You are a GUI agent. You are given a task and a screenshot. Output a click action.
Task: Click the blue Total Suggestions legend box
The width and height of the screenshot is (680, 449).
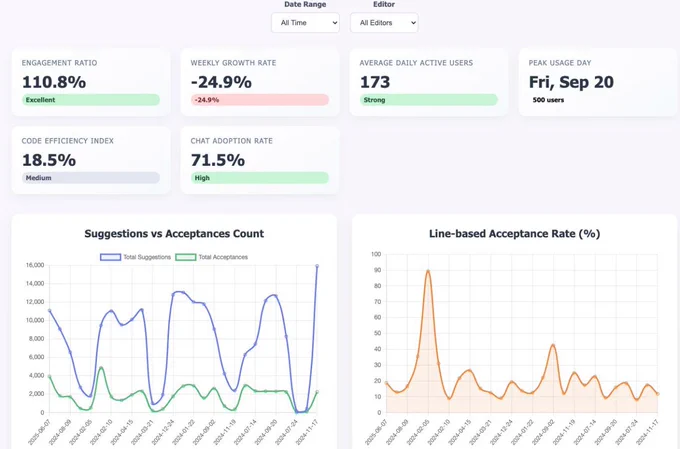[110, 257]
